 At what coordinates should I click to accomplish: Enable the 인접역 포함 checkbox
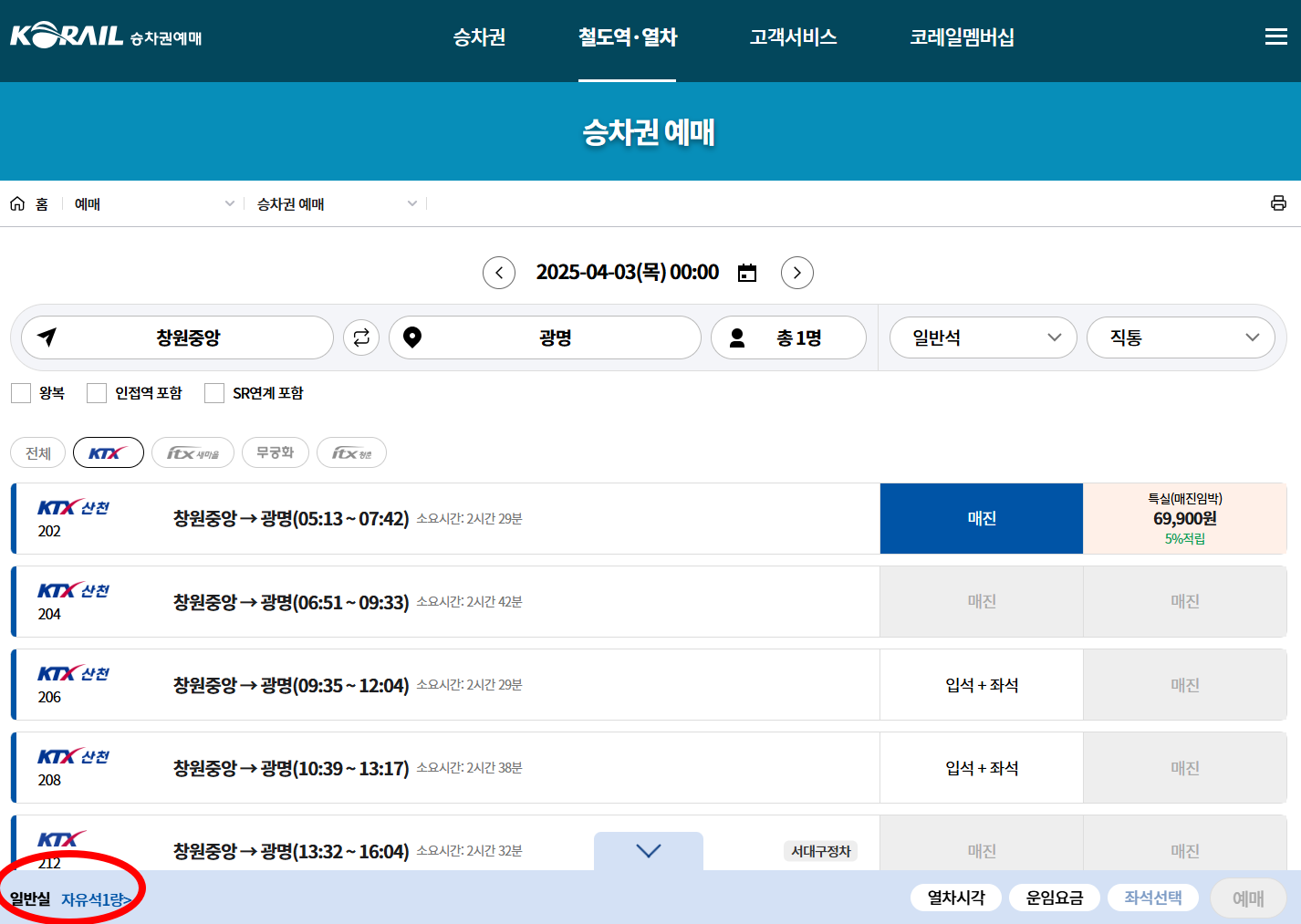tap(97, 393)
